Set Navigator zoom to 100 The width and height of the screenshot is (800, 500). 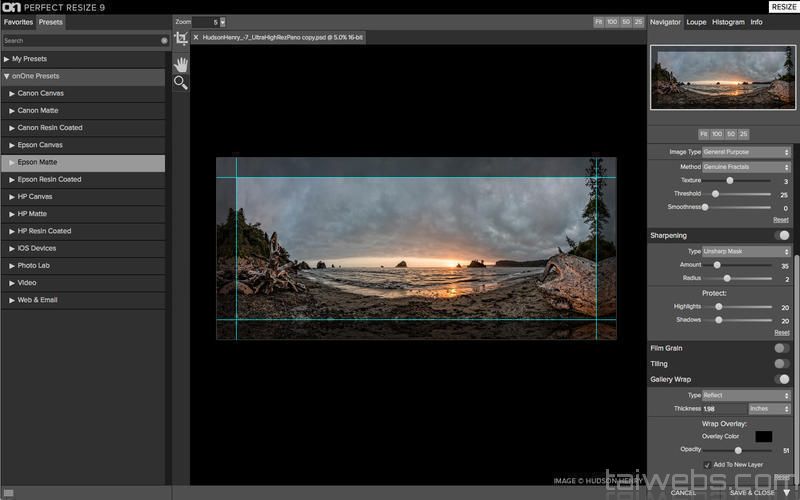pos(717,133)
